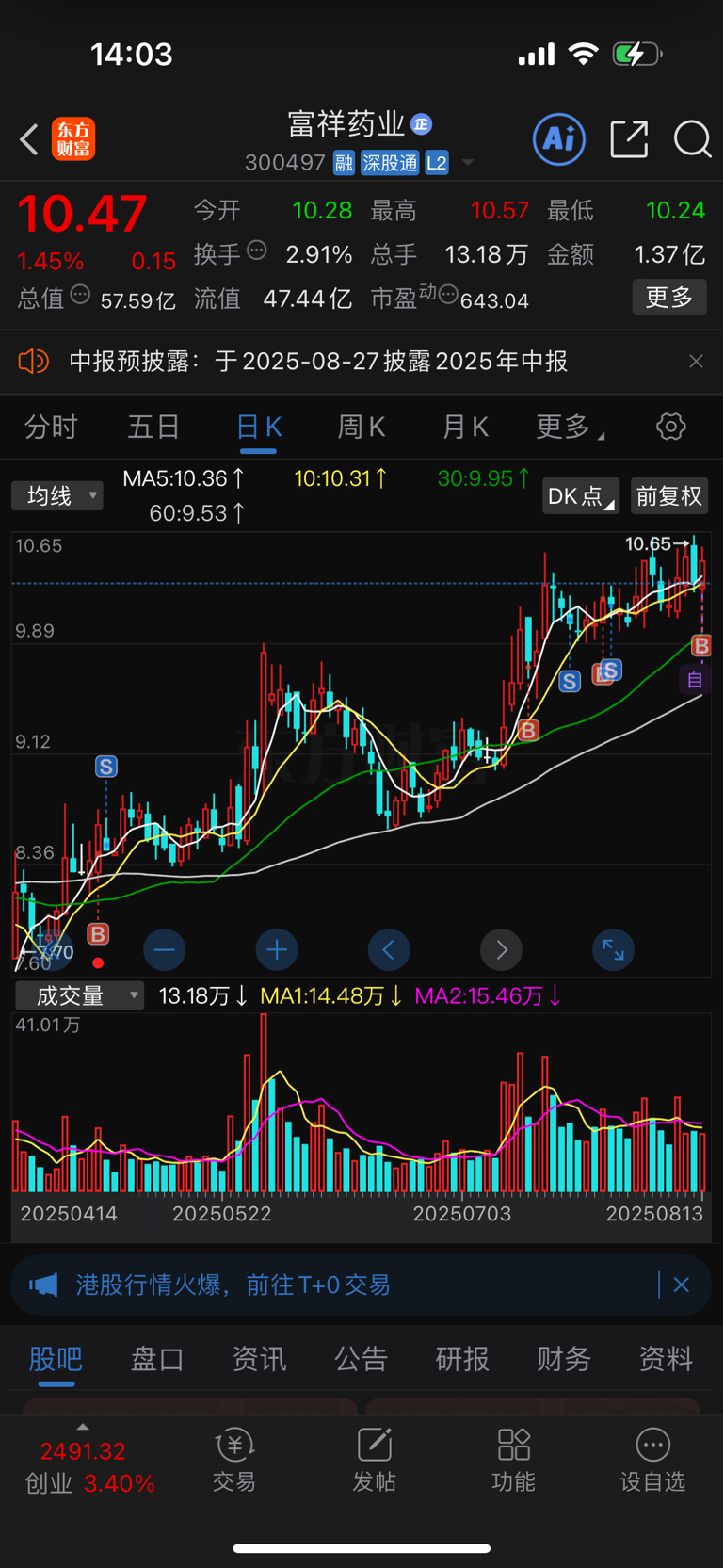Viewport: 724px width, 1568px height.
Task: Tap the speaker announcement icon
Action: [34, 361]
